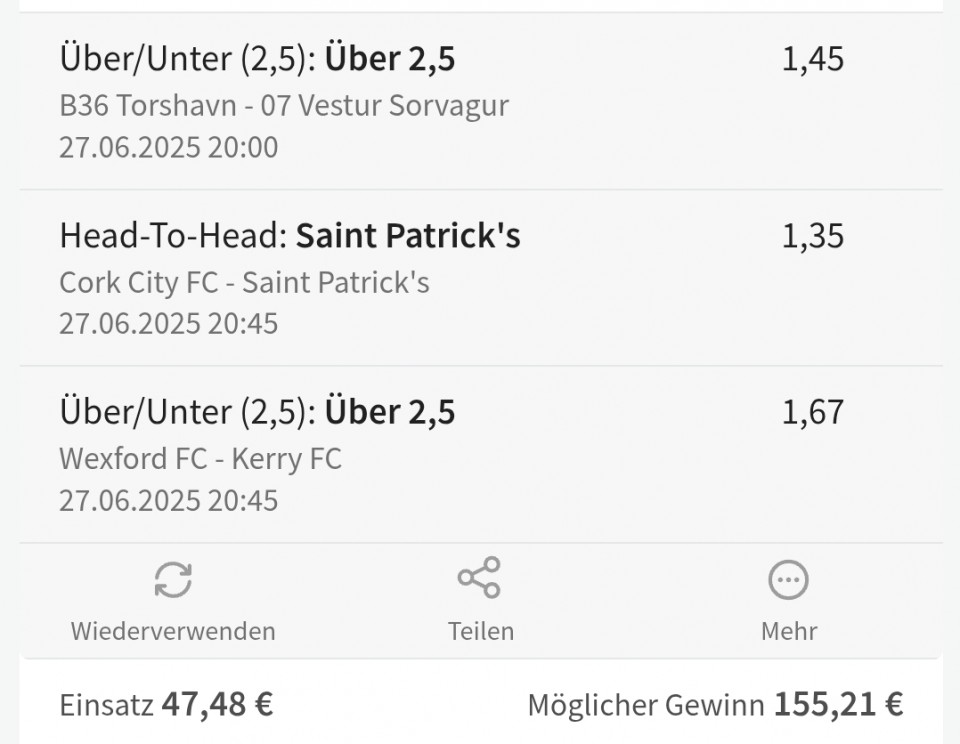Click the Einsatz 47,48 € amount
This screenshot has width=960, height=744.
pos(217,704)
